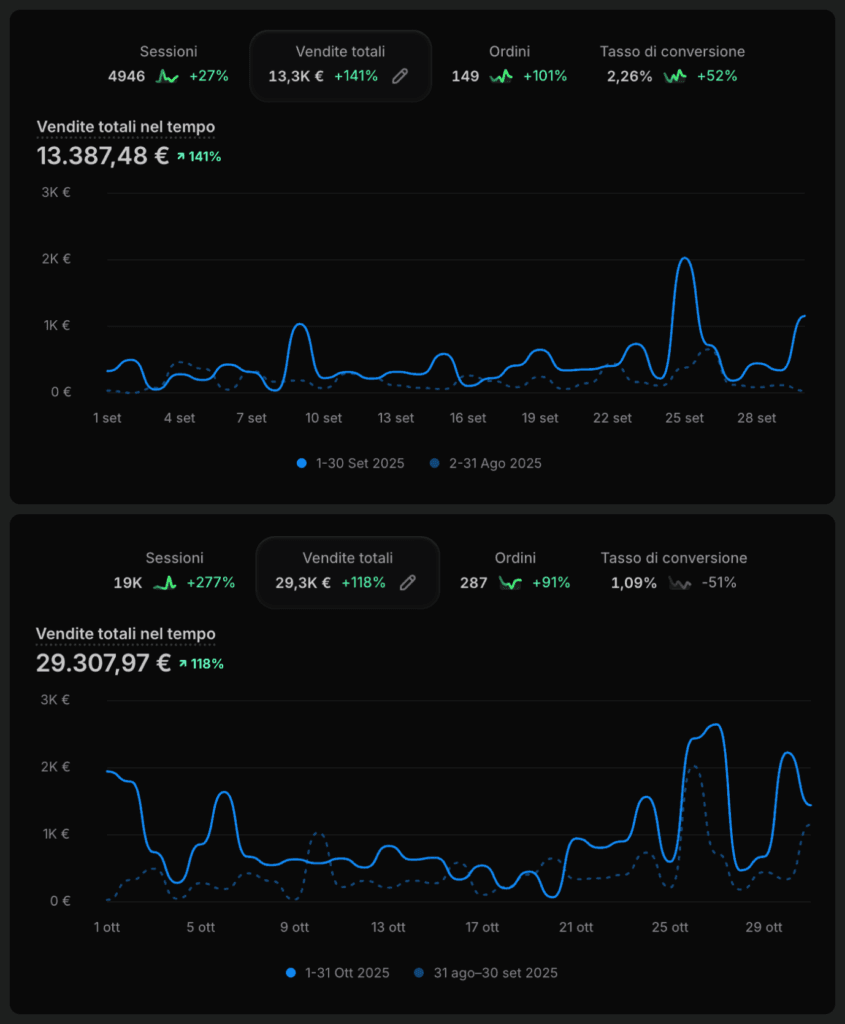Viewport: 845px width, 1024px height.
Task: Click the 29 ott axis label
Action: [764, 927]
